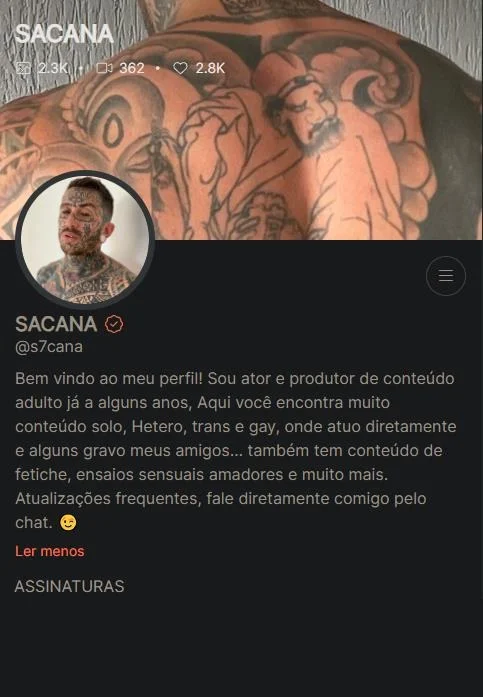The width and height of the screenshot is (483, 697).
Task: Click the 2.8K likes count
Action: 210,68
